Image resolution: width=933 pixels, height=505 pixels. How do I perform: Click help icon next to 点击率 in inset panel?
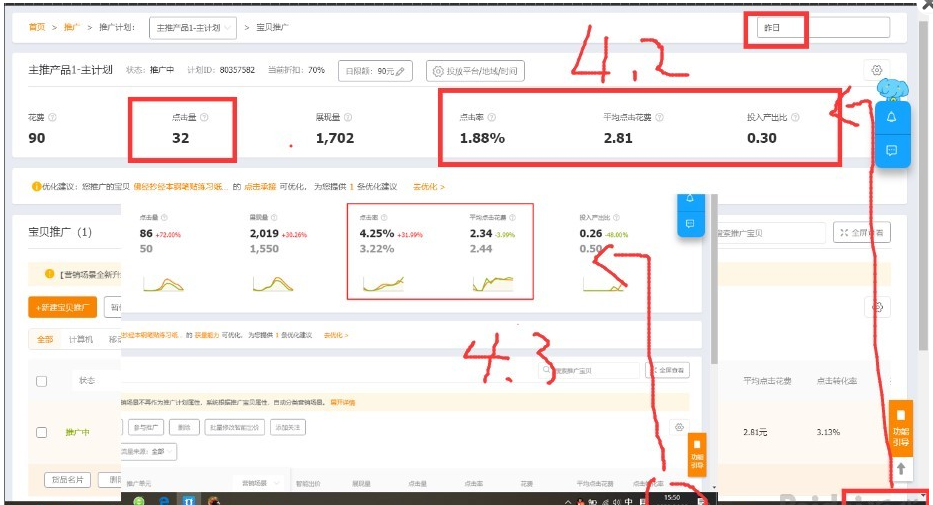click(384, 218)
